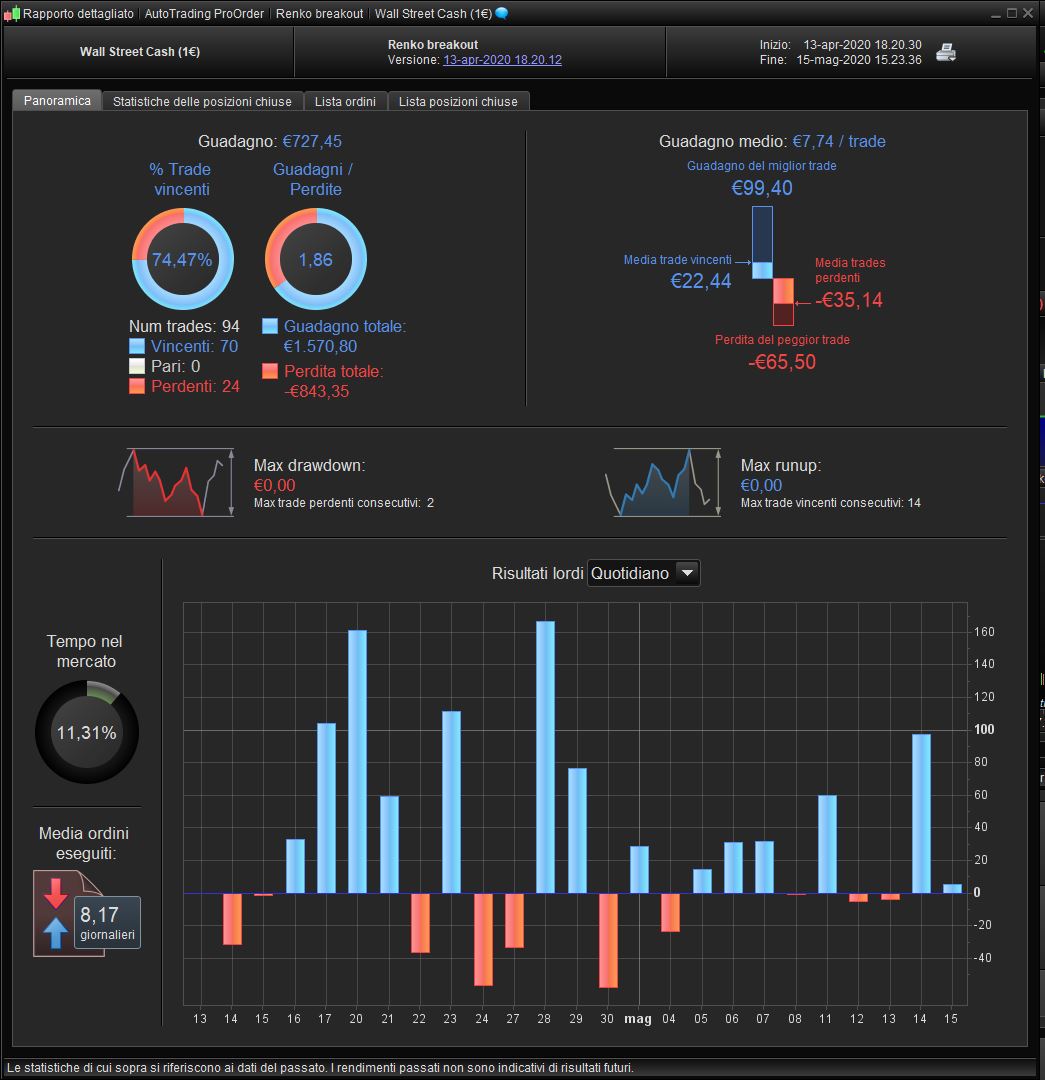Open the Lista posizioni chiuse tab
This screenshot has width=1045, height=1080.
(458, 101)
